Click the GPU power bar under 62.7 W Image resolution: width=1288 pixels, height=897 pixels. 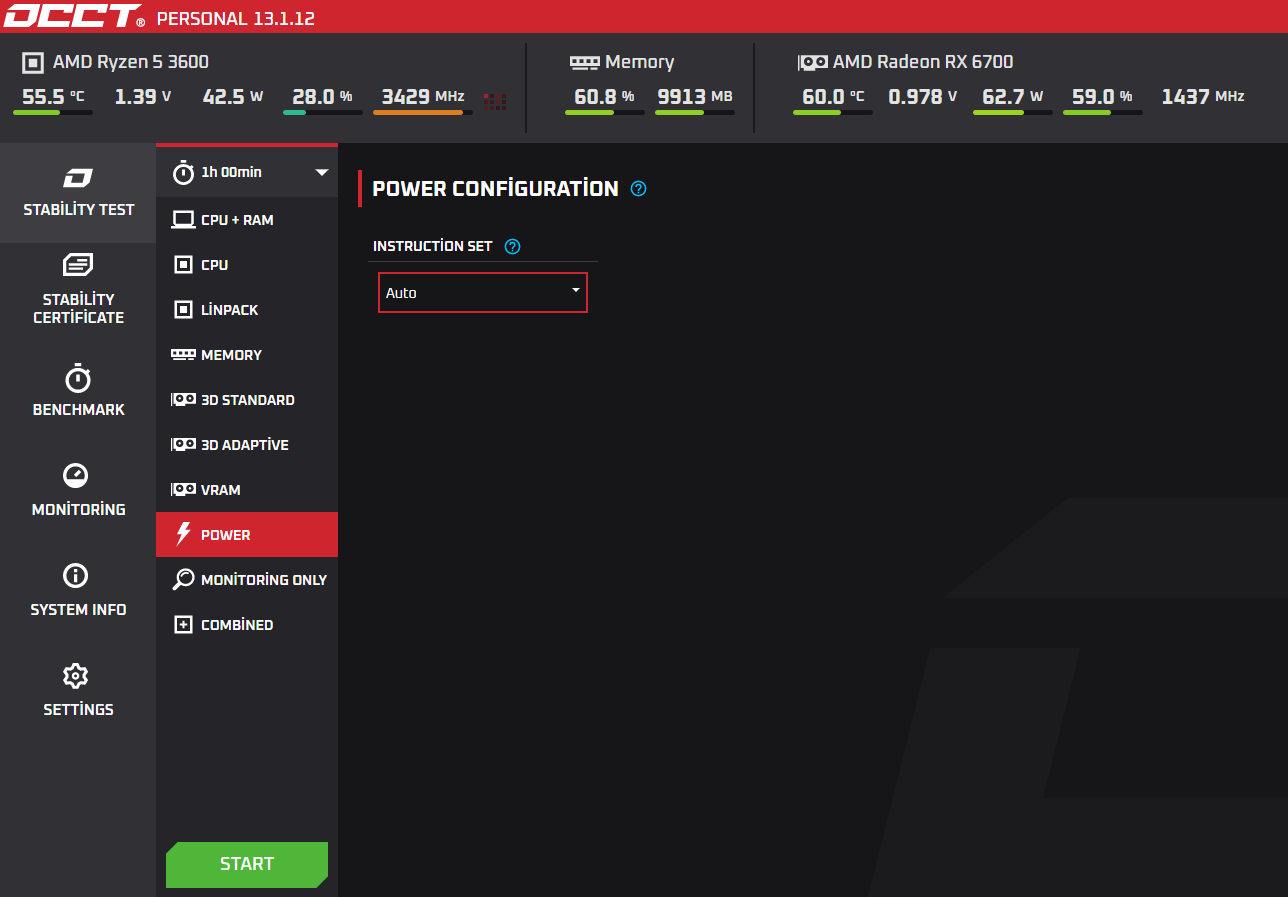1013,113
